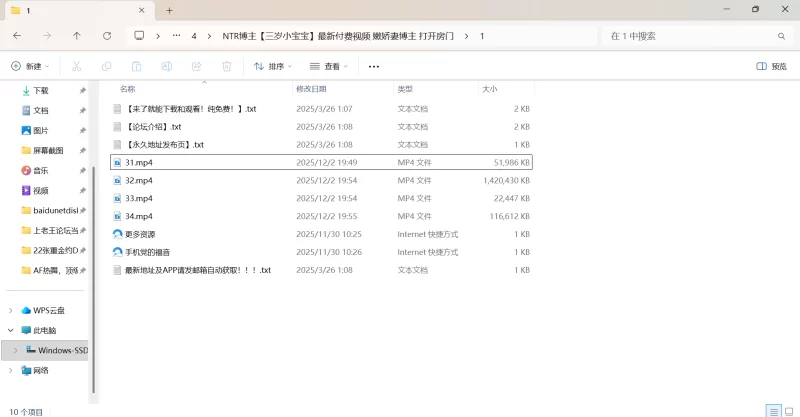Click the Refresh icon beside address bar
800x417 pixels.
[107, 36]
